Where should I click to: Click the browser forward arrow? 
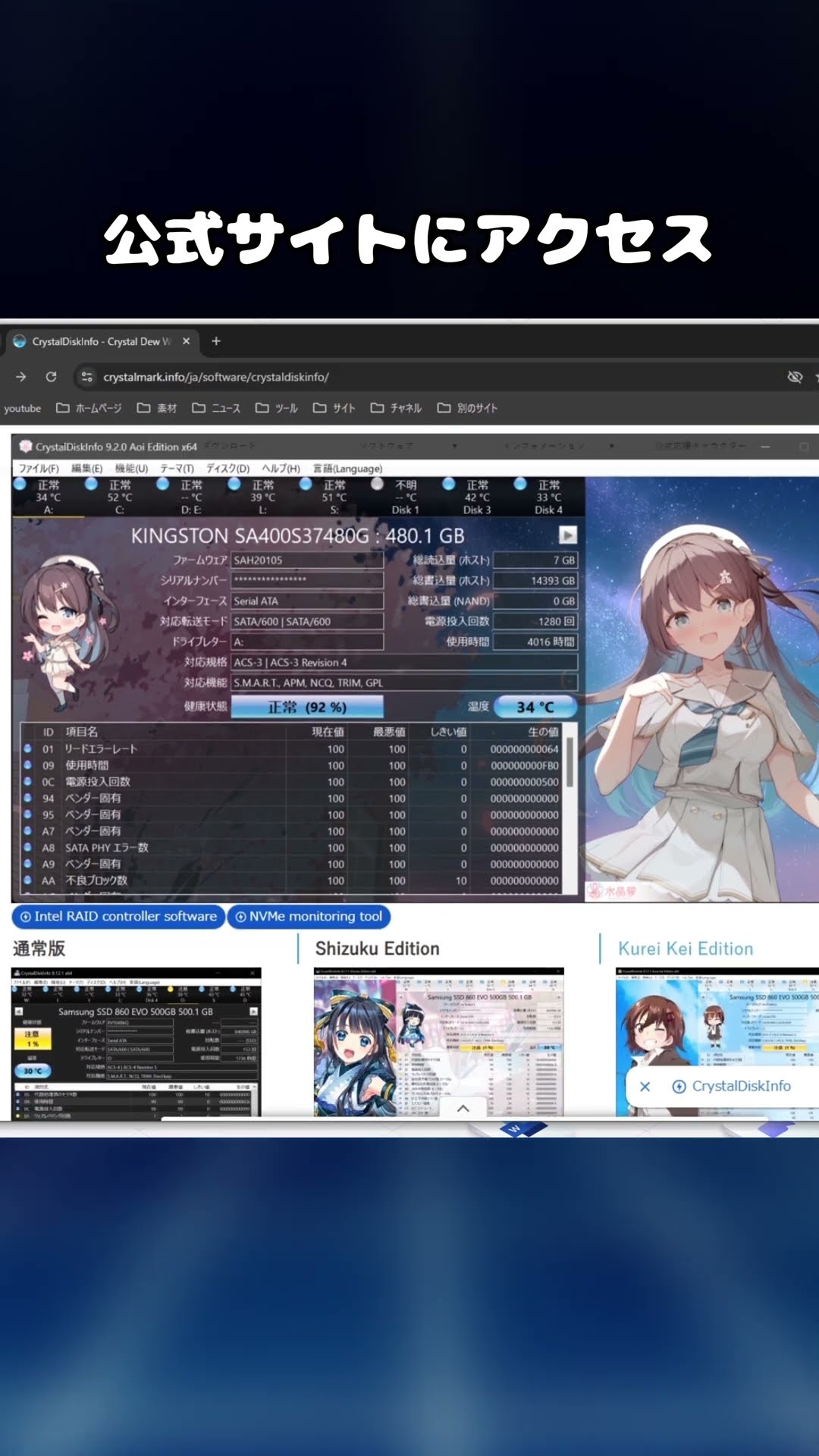coord(21,377)
